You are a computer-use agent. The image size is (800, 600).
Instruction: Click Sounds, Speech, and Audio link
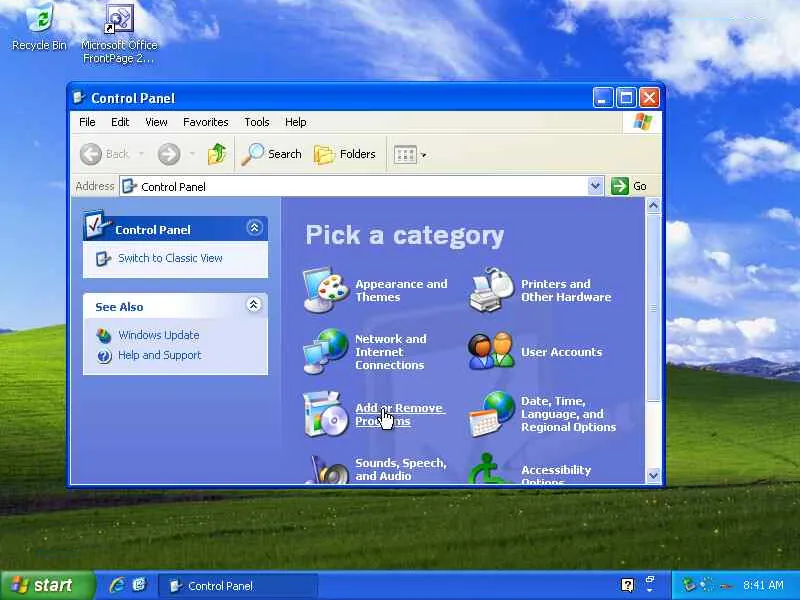[401, 469]
